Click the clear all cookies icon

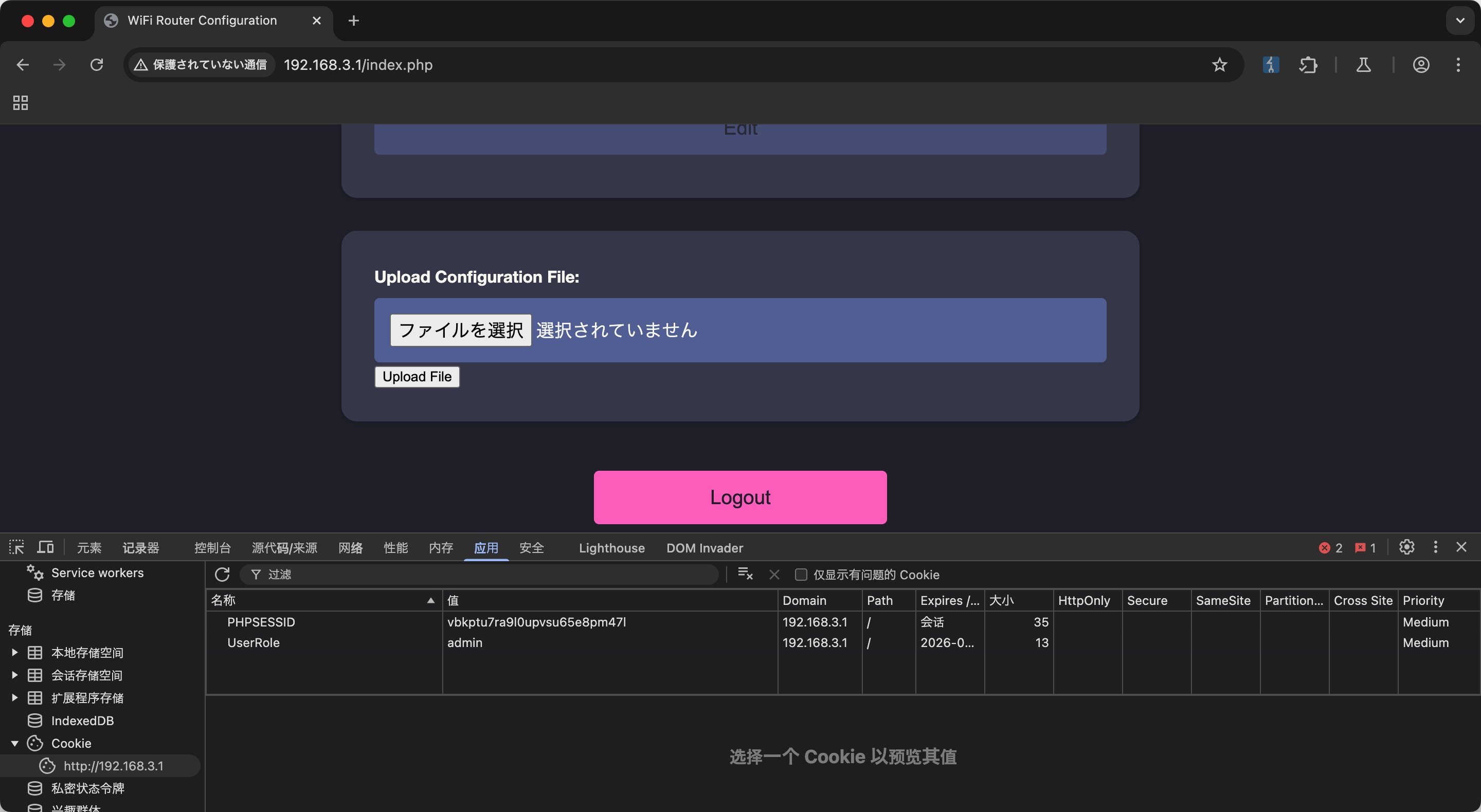coord(745,574)
